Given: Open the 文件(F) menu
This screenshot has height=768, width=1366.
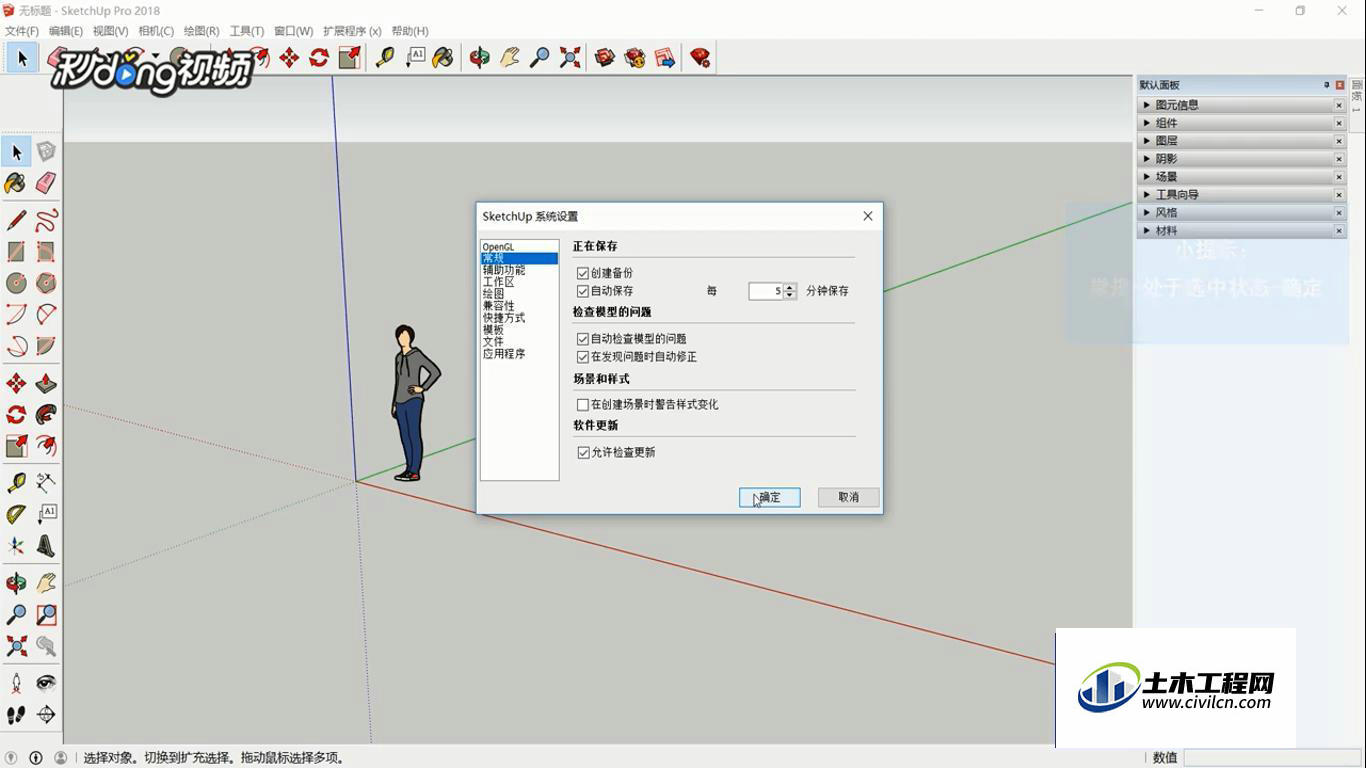Looking at the screenshot, I should click(x=22, y=31).
